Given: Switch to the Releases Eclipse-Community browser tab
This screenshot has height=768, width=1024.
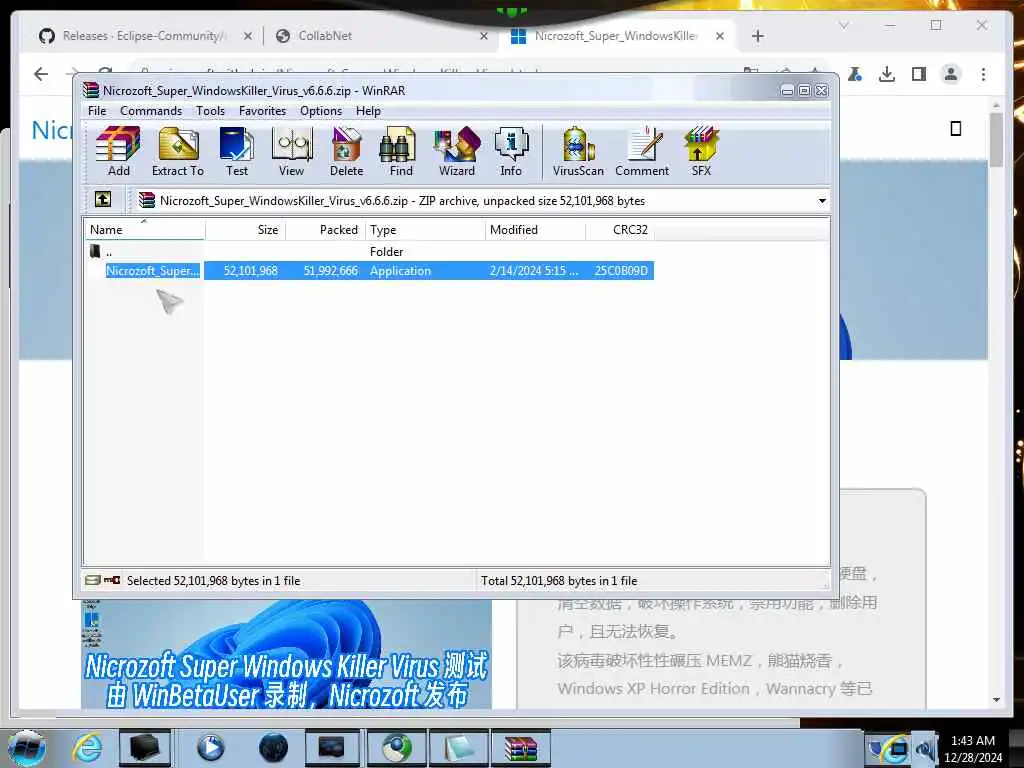Looking at the screenshot, I should click(x=146, y=36).
